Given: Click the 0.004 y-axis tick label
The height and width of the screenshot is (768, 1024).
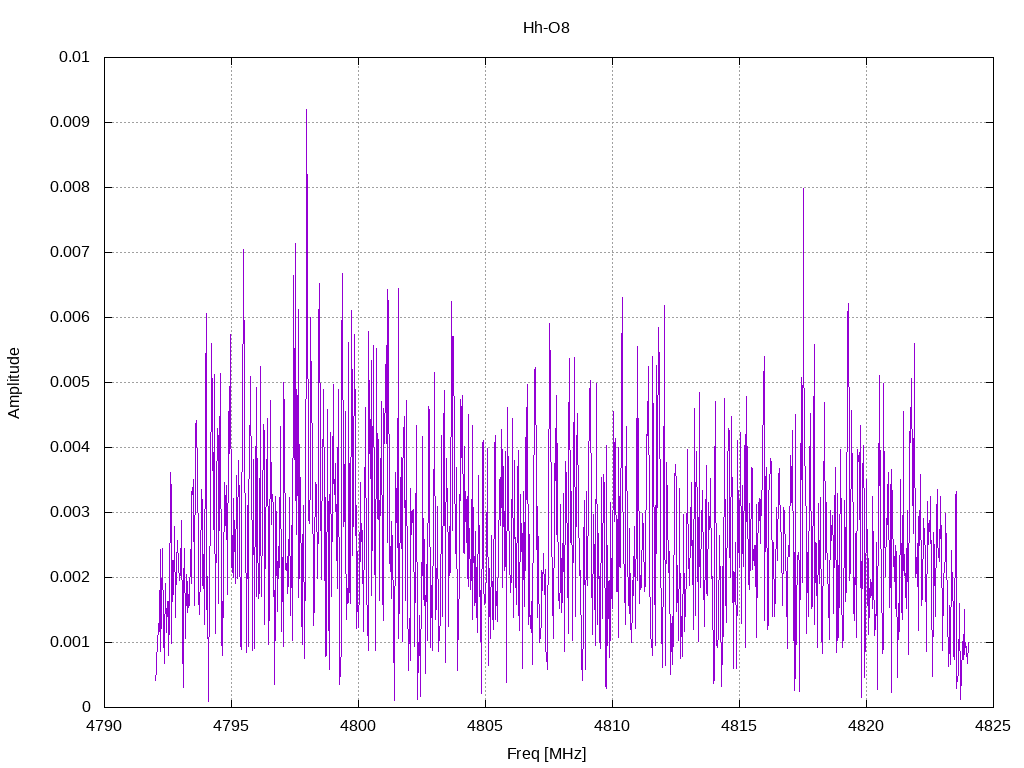Looking at the screenshot, I should 70,447.
